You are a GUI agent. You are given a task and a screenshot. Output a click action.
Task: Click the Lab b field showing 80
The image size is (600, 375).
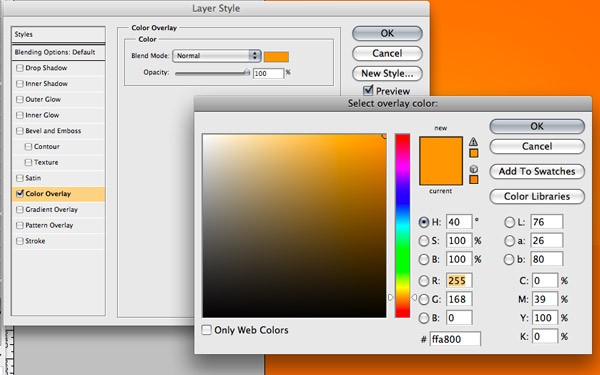(546, 259)
